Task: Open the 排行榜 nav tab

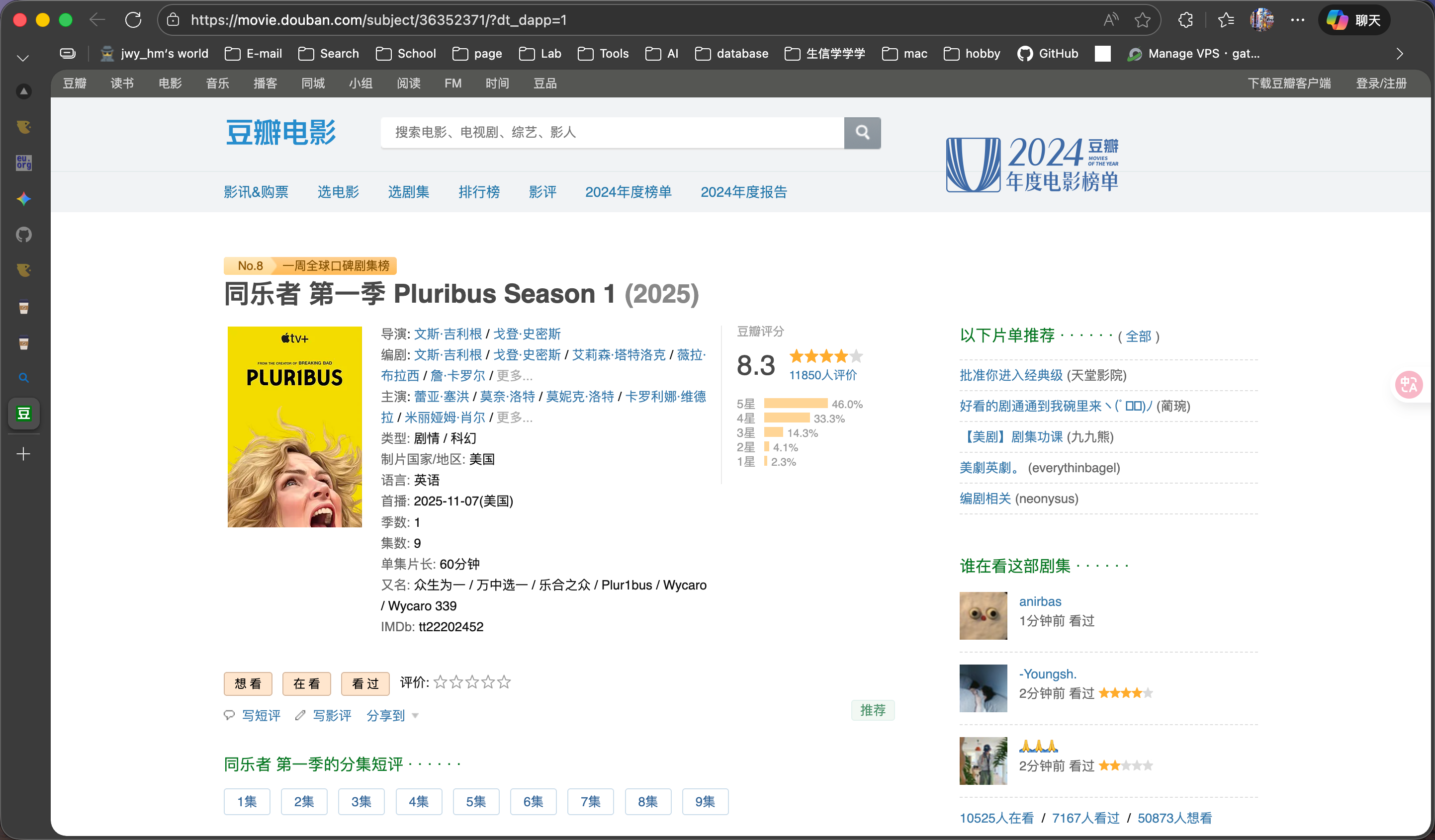Action: (x=479, y=192)
